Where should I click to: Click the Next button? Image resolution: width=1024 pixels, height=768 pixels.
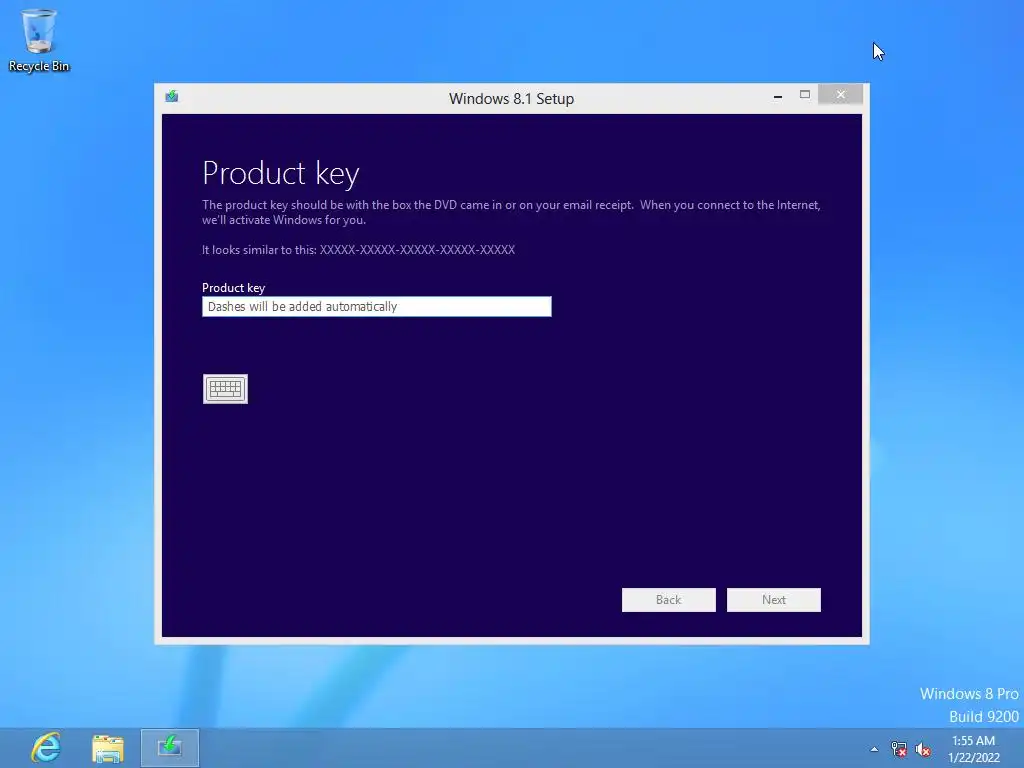774,600
